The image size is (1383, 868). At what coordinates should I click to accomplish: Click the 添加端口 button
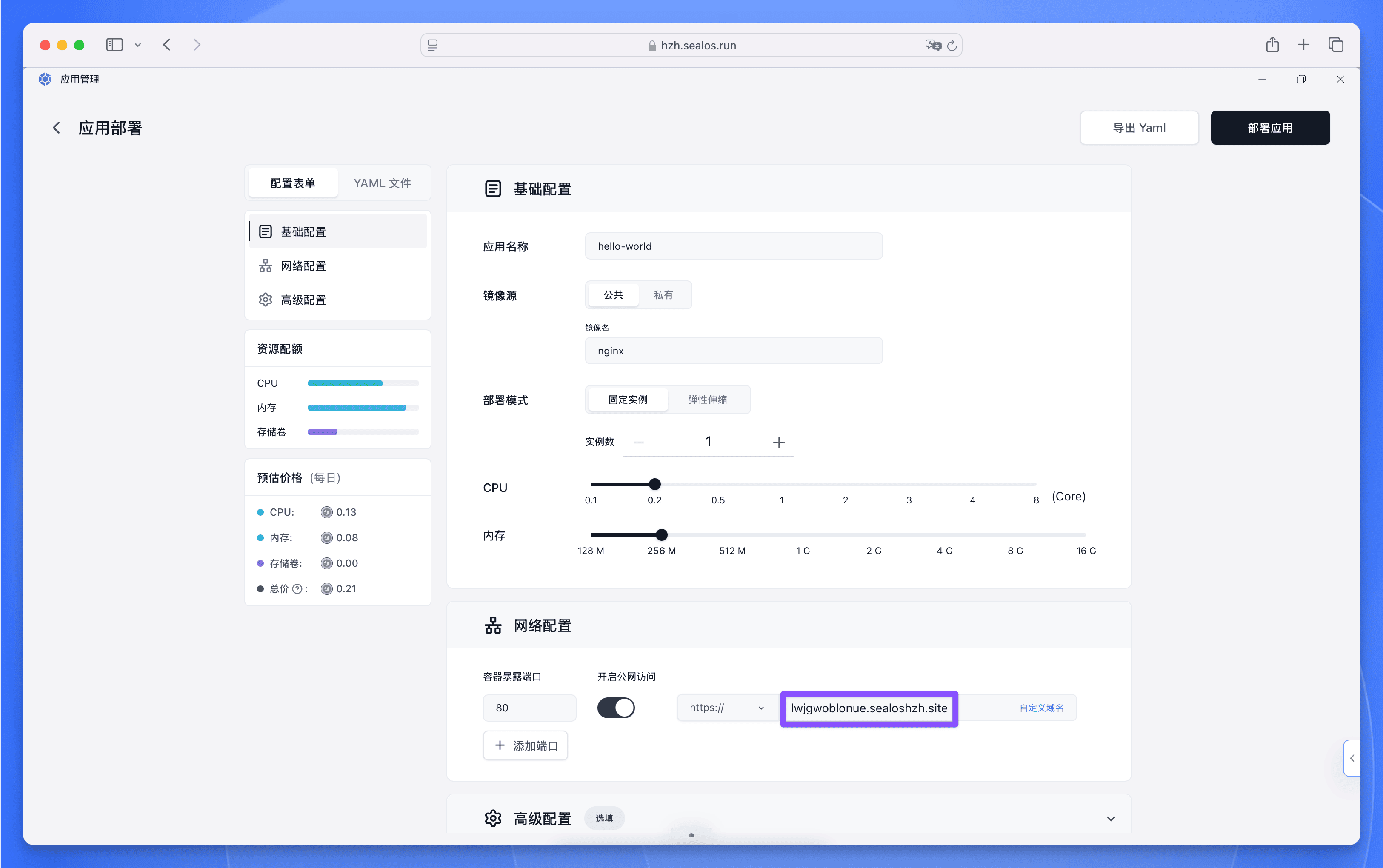tap(525, 745)
